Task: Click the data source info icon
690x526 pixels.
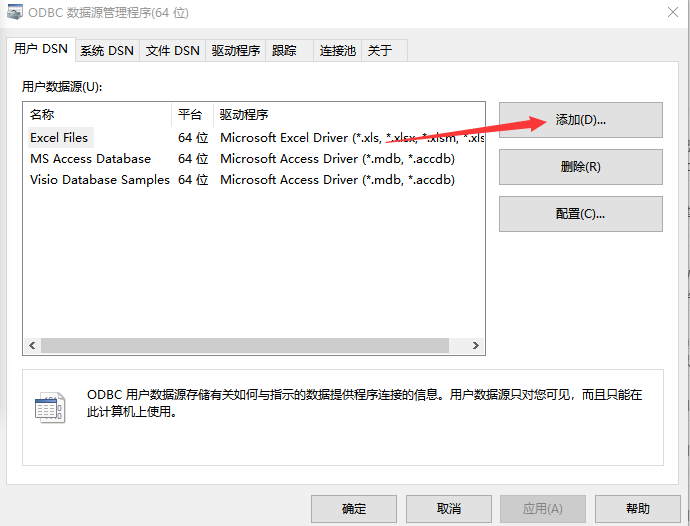Action: coord(49,408)
